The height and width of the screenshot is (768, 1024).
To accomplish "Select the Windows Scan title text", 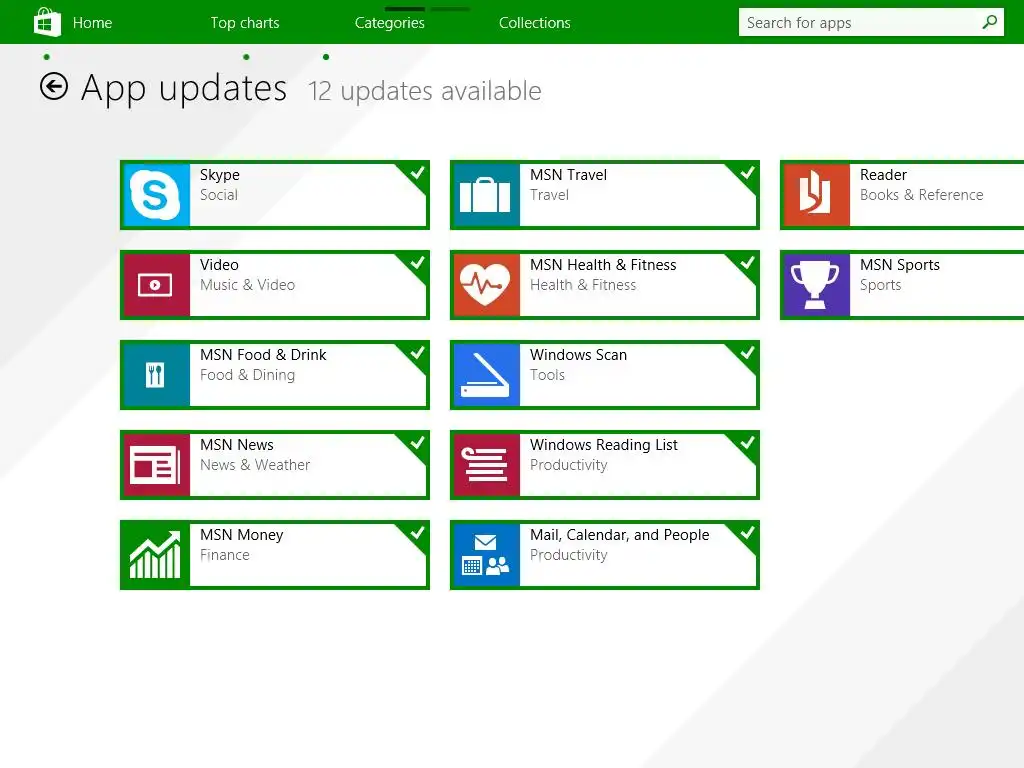I will [578, 355].
